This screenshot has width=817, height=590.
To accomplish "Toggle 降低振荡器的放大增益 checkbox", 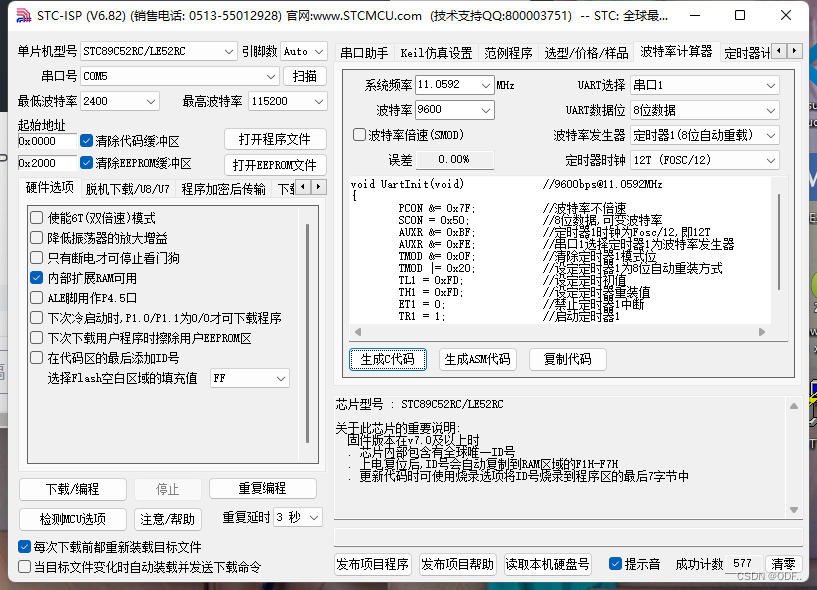I will point(36,238).
